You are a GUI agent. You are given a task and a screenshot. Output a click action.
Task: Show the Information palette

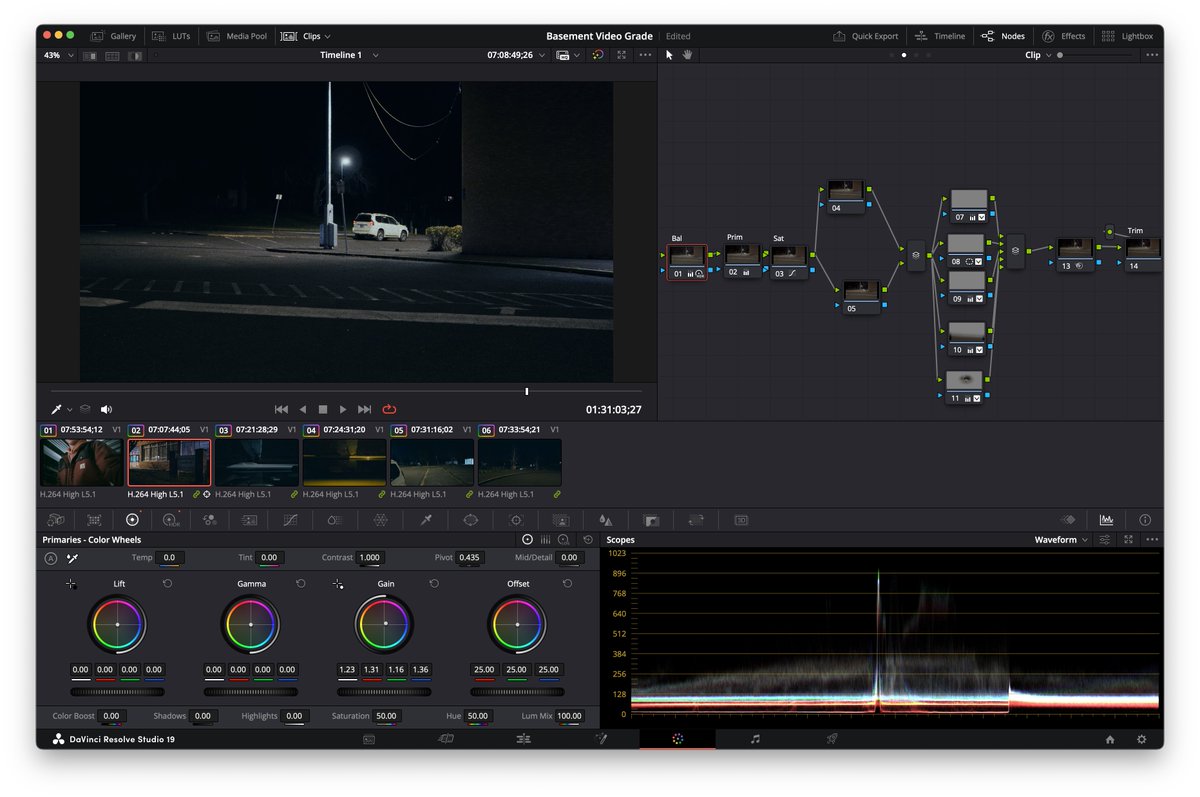click(x=1145, y=520)
